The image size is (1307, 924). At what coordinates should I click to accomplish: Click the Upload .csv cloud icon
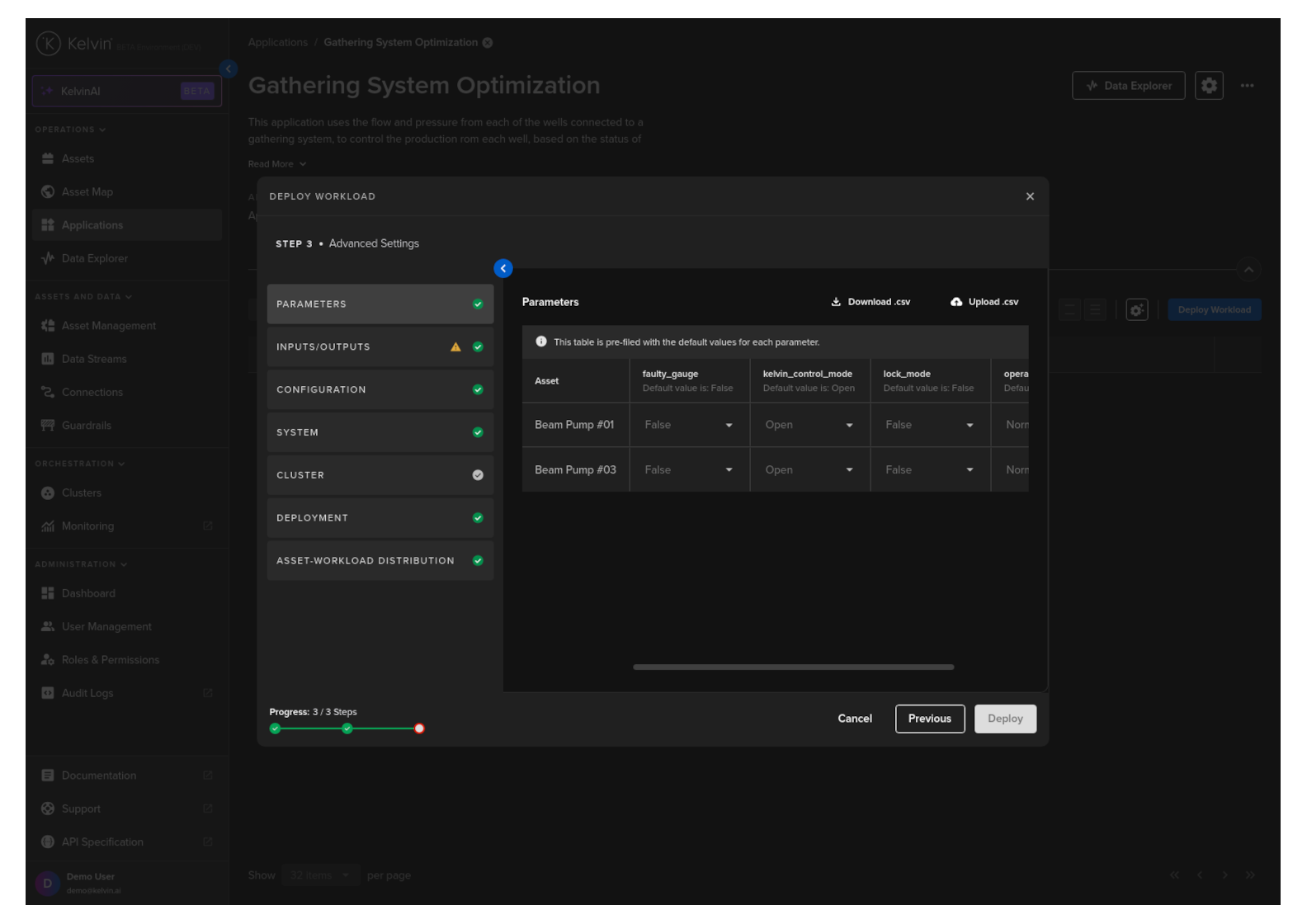pyautogui.click(x=955, y=302)
